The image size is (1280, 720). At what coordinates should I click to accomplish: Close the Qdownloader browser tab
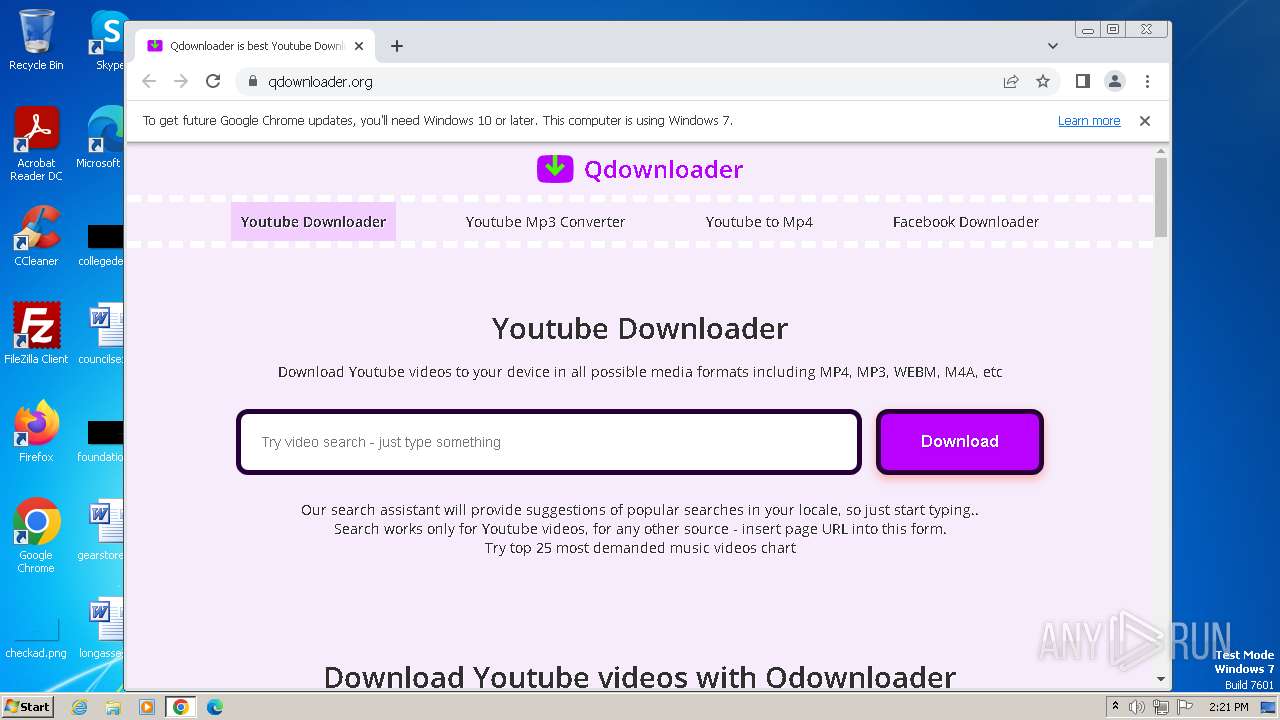tap(359, 46)
